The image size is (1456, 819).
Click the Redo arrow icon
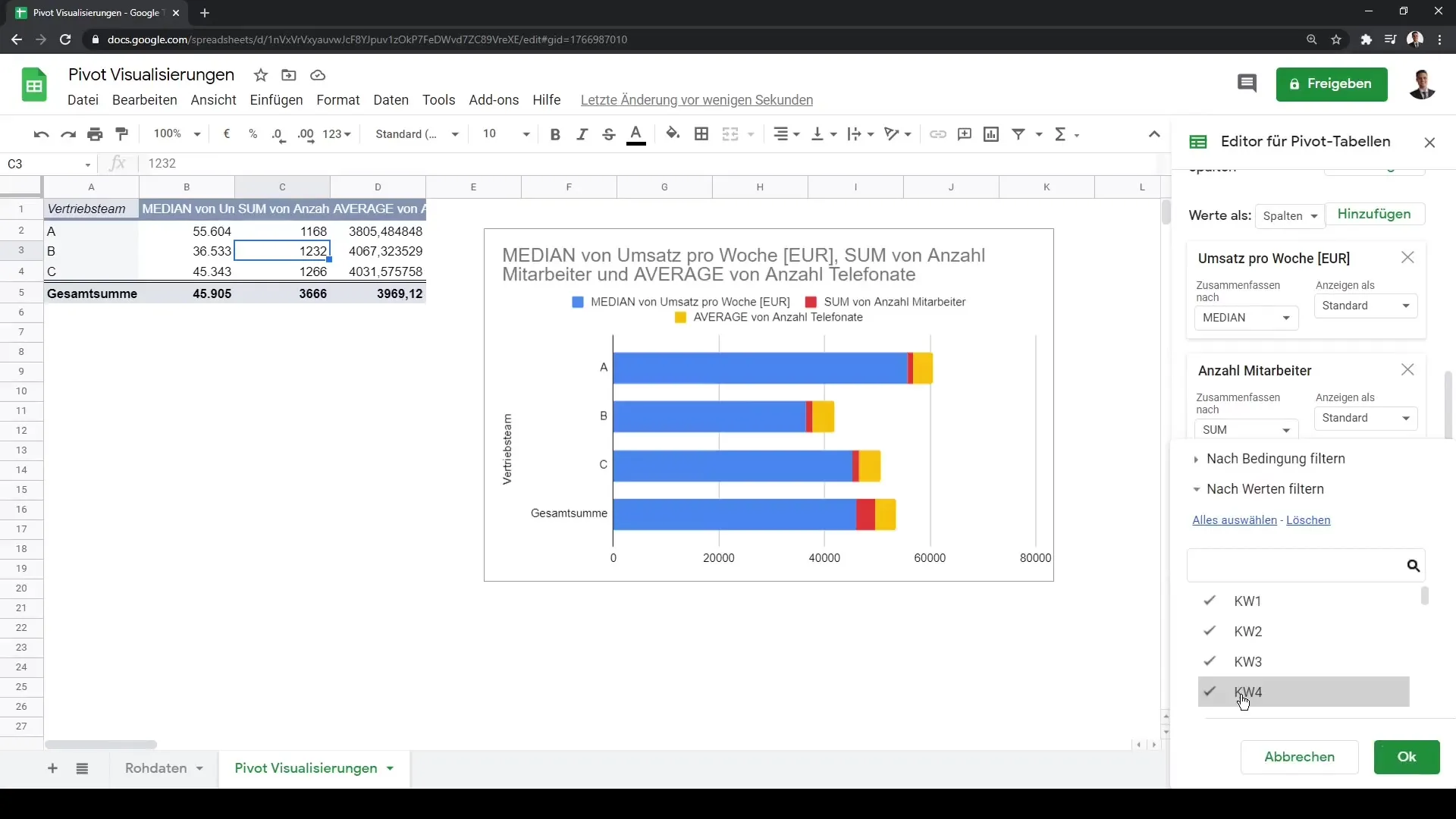pos(68,134)
